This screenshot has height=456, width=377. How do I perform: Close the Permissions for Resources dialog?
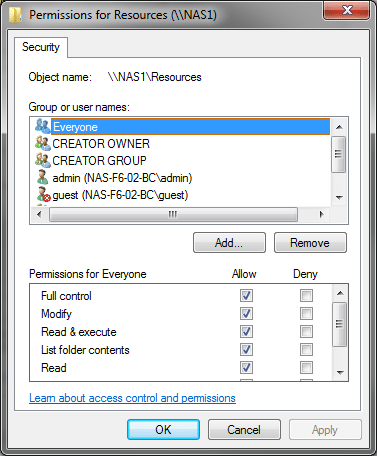tap(347, 10)
